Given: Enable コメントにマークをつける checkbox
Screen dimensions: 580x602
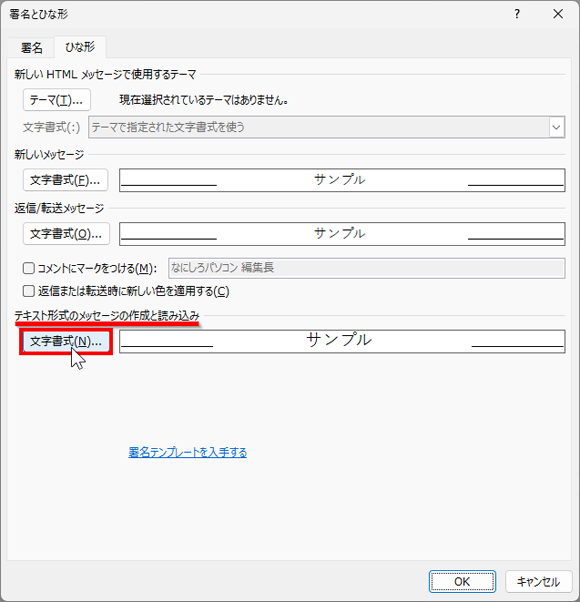Looking at the screenshot, I should (x=29, y=268).
